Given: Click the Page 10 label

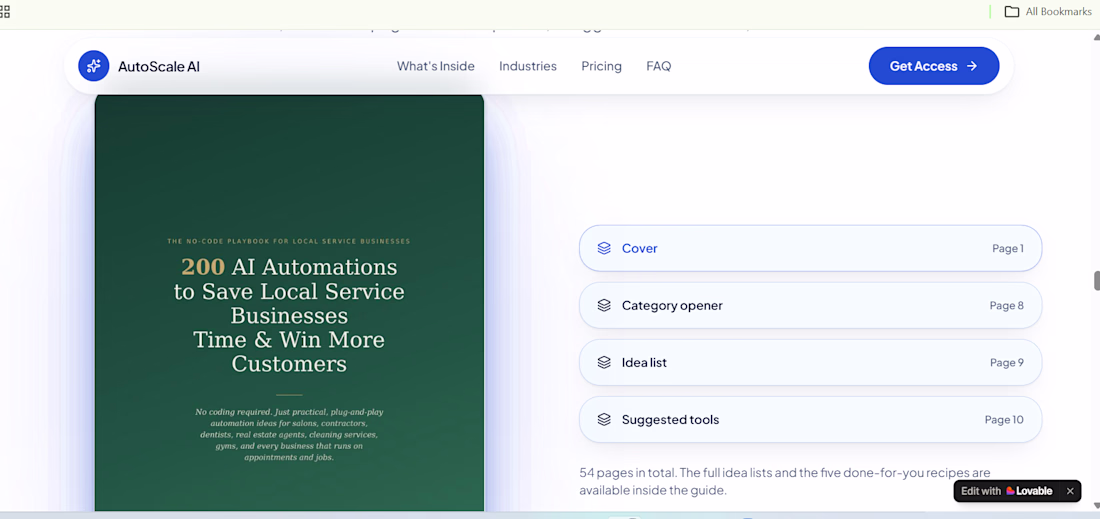Looking at the screenshot, I should [1004, 419].
